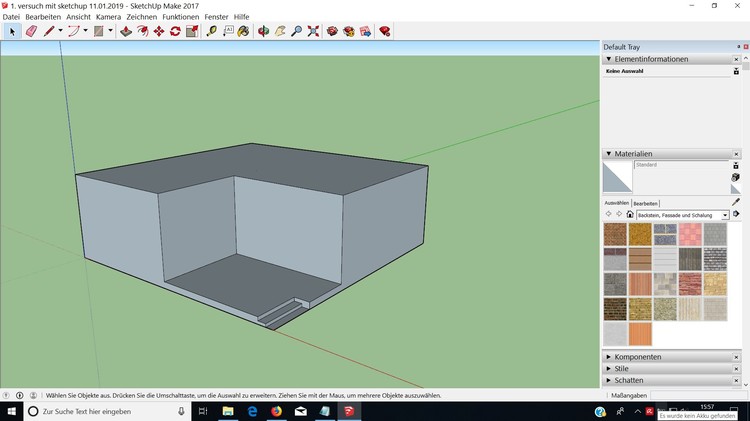Pick the Paint Bucket tool
This screenshot has height=421, width=750.
click(x=243, y=32)
